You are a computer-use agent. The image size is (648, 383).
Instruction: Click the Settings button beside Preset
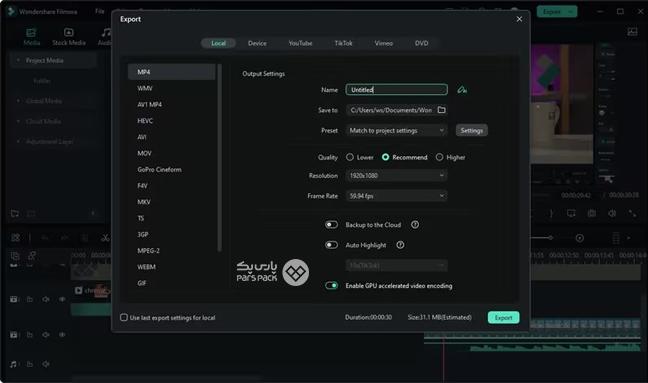coord(472,131)
